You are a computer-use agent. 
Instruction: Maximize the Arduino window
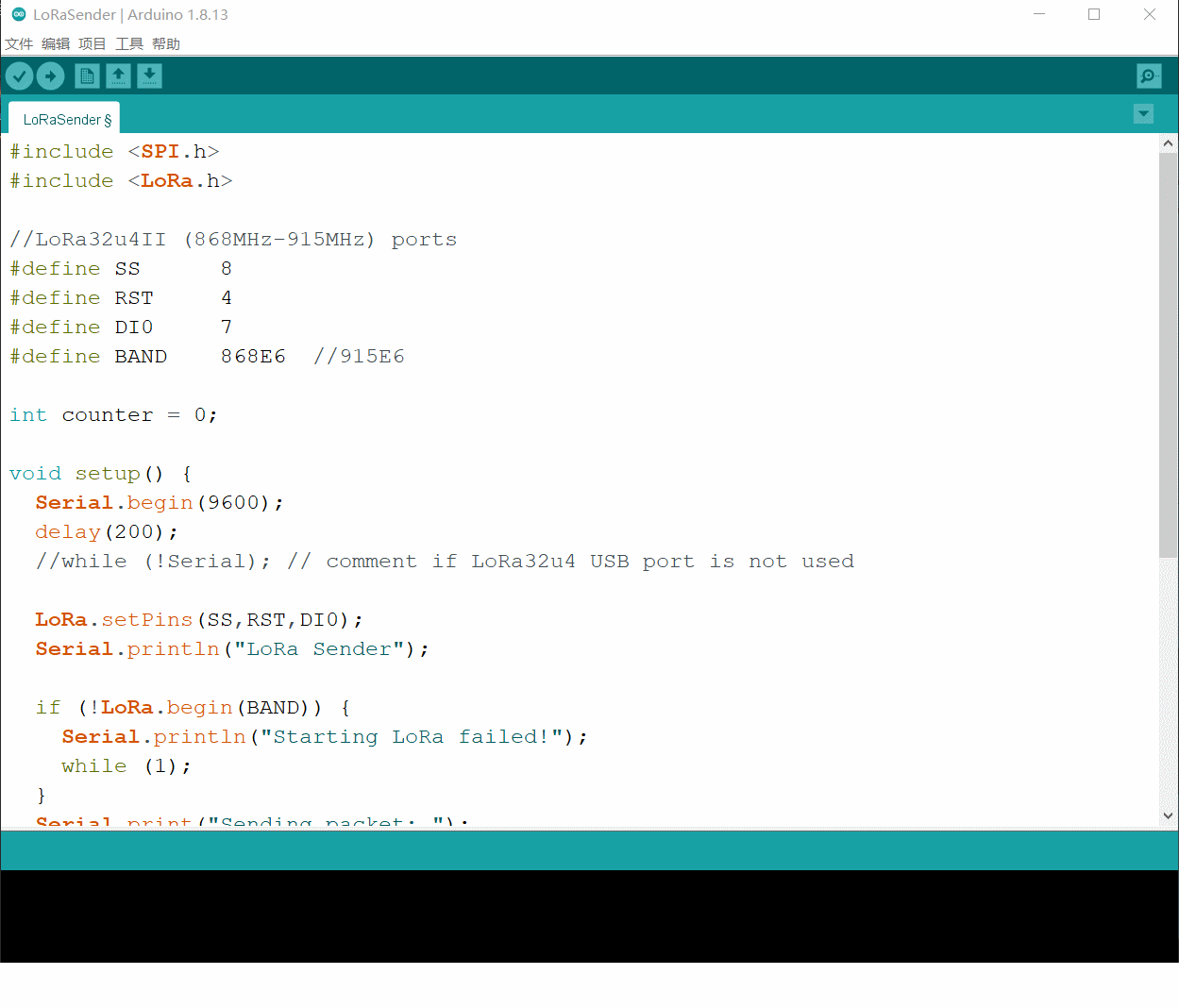point(1094,14)
